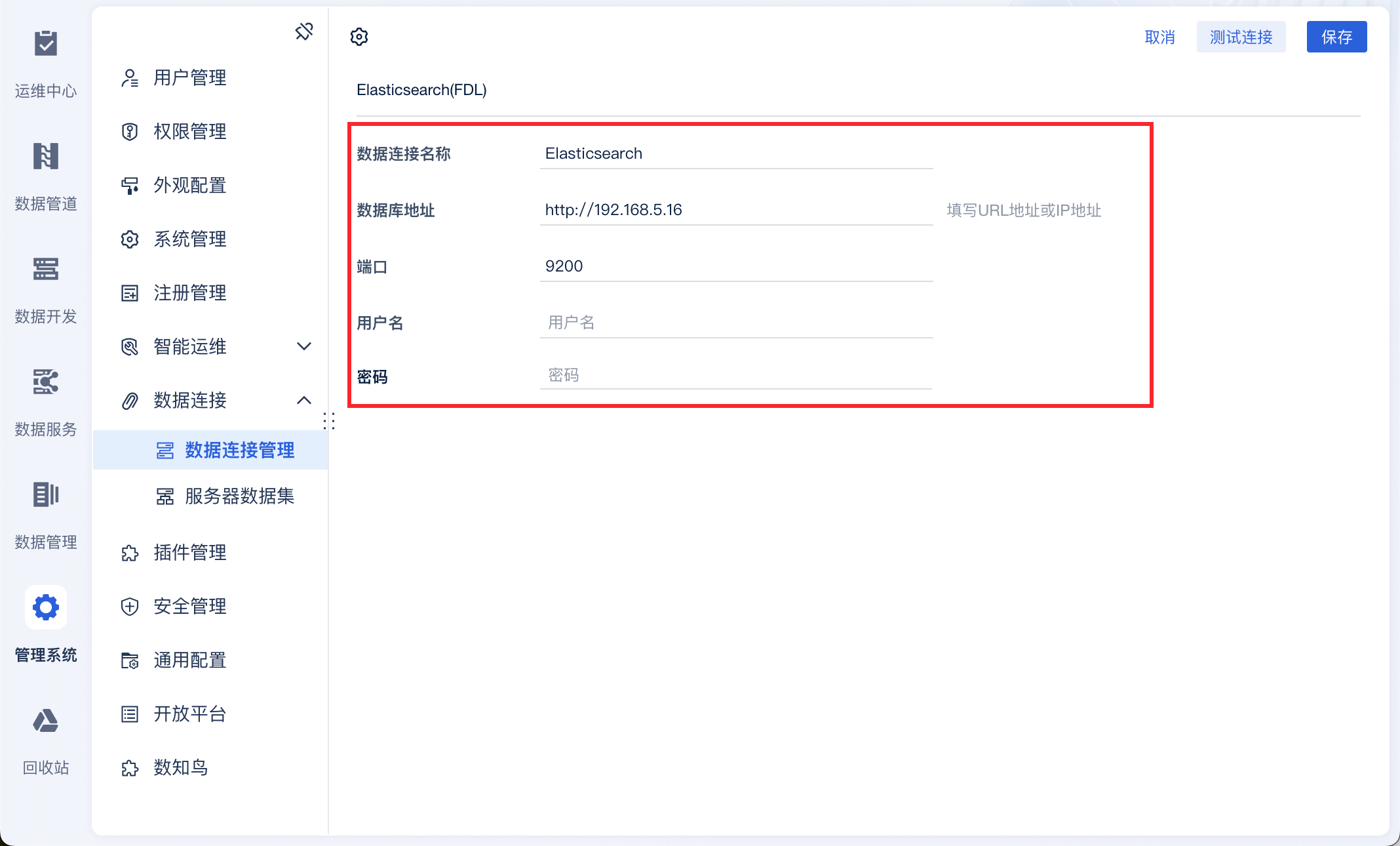
Task: Open the 数据管道 module icon
Action: (46, 156)
